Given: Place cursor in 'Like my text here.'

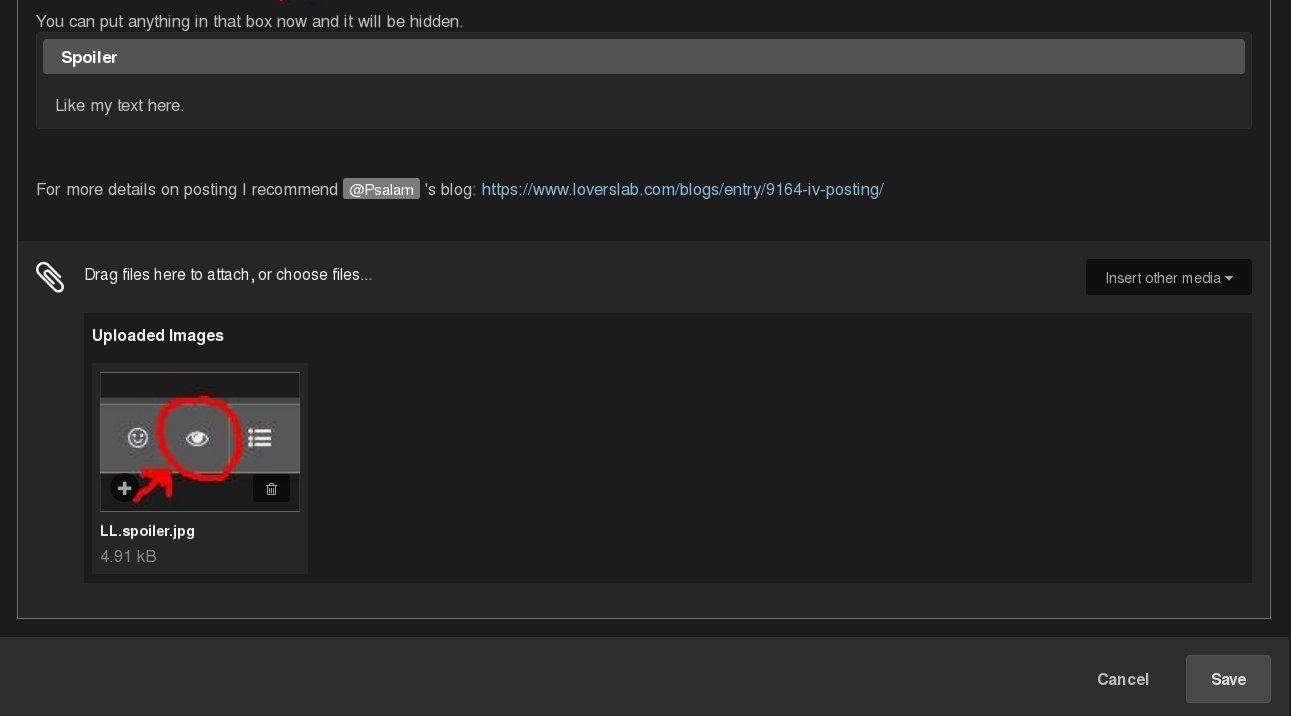Looking at the screenshot, I should (120, 105).
